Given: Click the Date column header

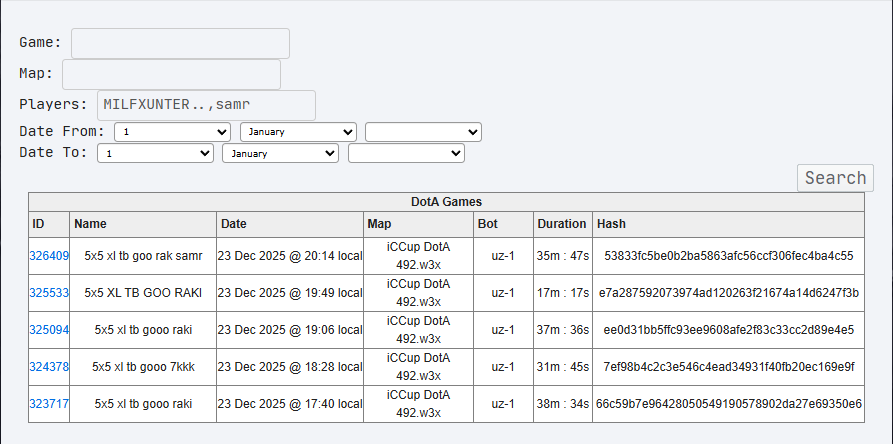Looking at the screenshot, I should (233, 224).
